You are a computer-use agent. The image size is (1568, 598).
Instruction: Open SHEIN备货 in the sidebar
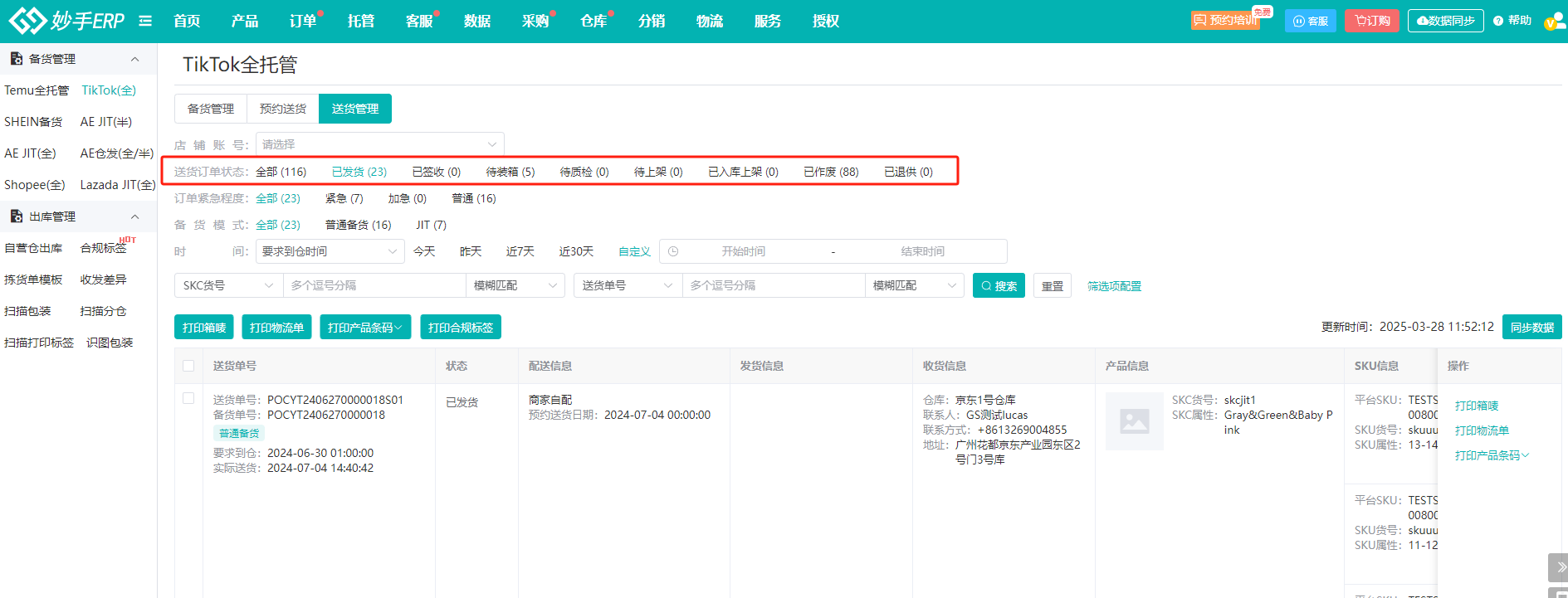coord(33,122)
